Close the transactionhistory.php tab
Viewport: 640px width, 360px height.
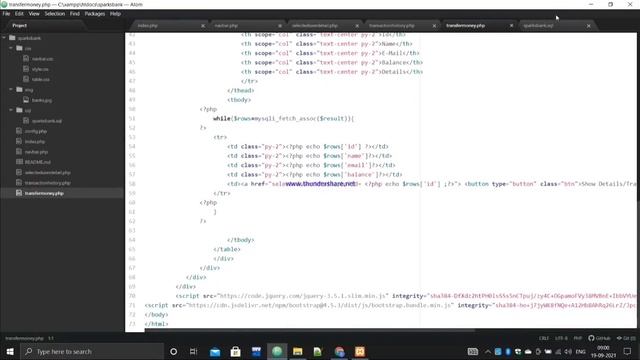(434, 26)
